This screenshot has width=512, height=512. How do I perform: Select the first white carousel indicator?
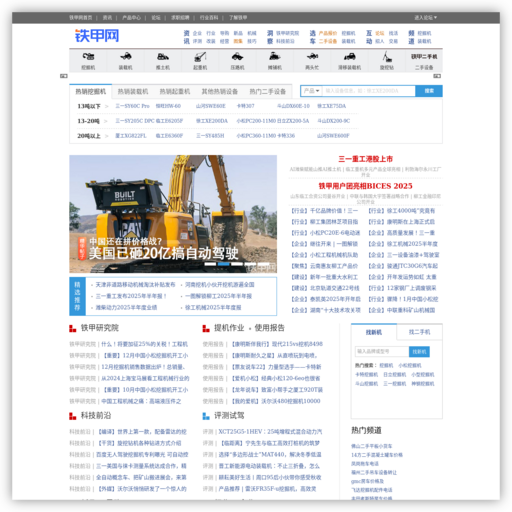pos(210,264)
